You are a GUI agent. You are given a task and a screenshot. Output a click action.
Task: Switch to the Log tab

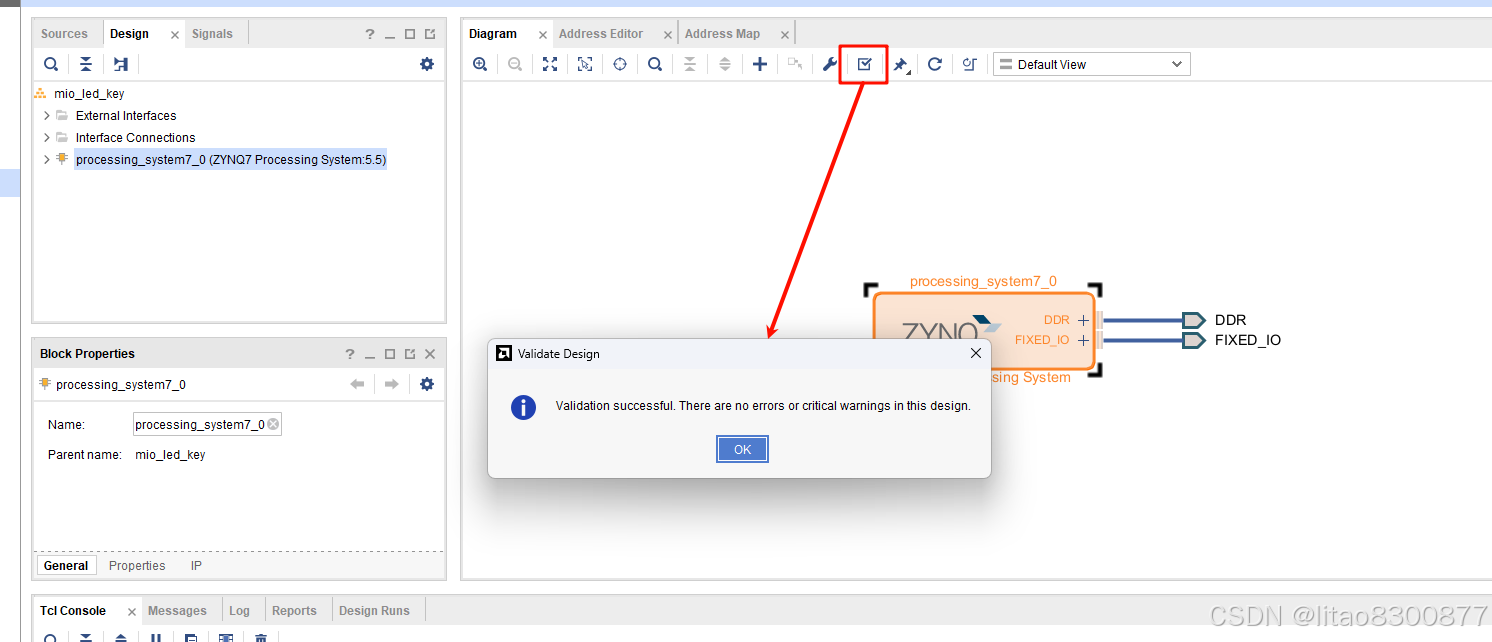coord(239,611)
